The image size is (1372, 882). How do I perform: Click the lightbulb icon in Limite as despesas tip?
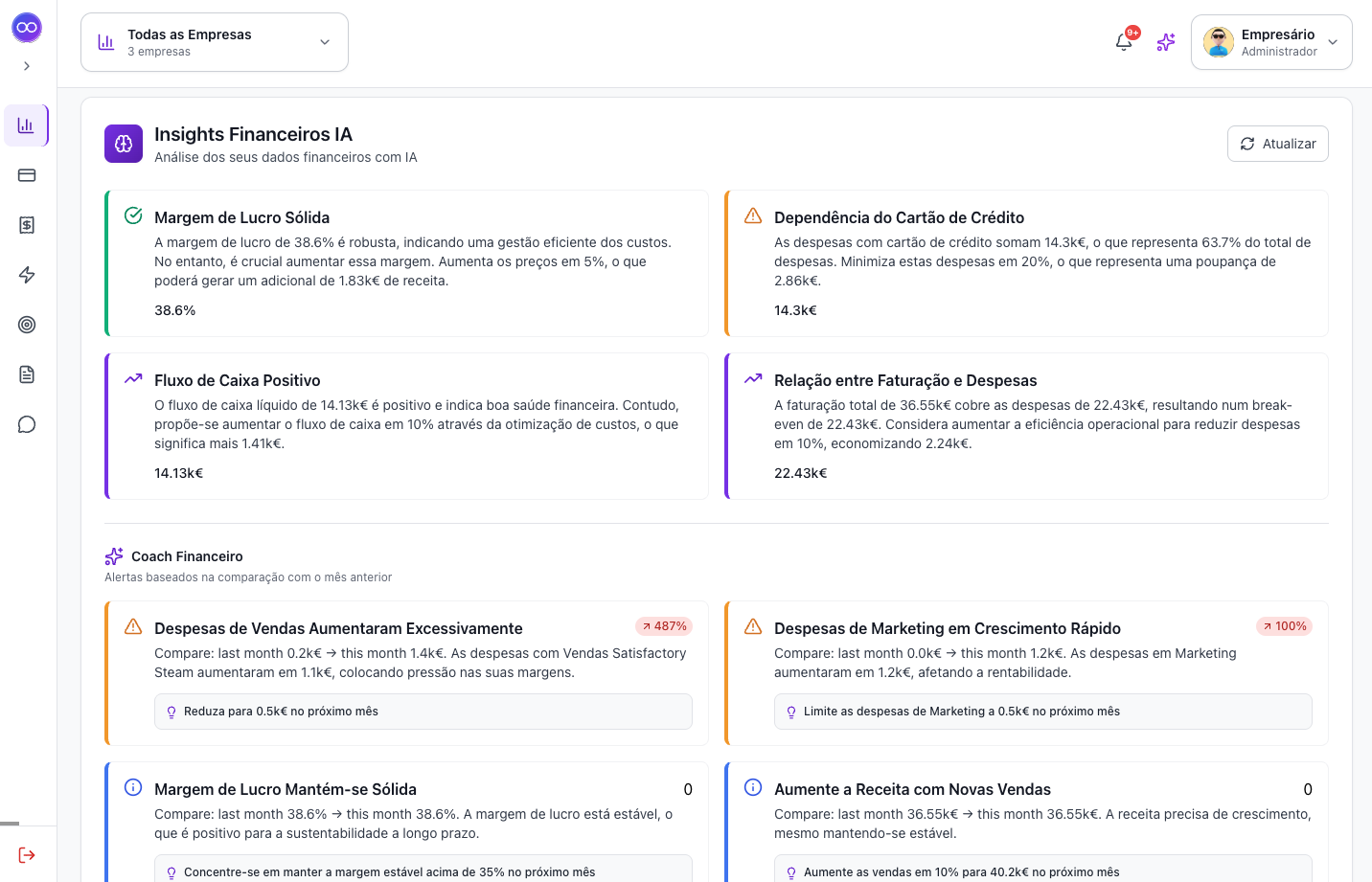pos(791,712)
